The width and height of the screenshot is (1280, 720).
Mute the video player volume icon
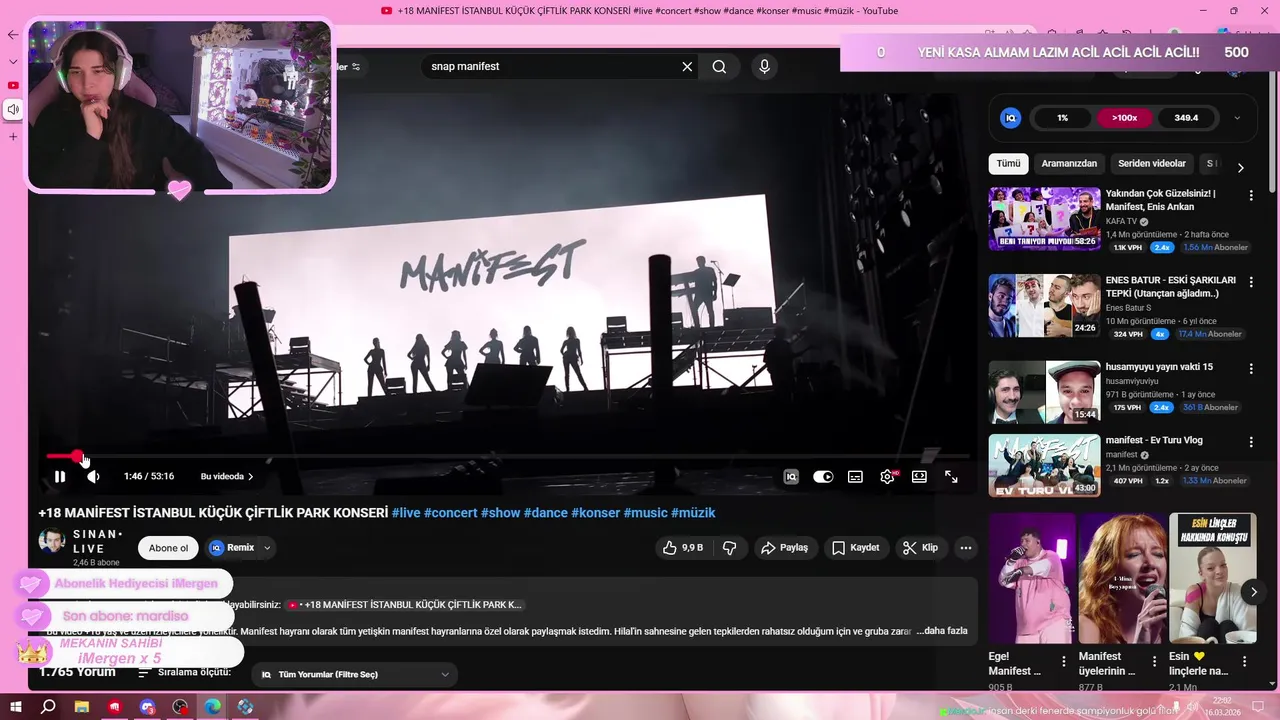(93, 477)
